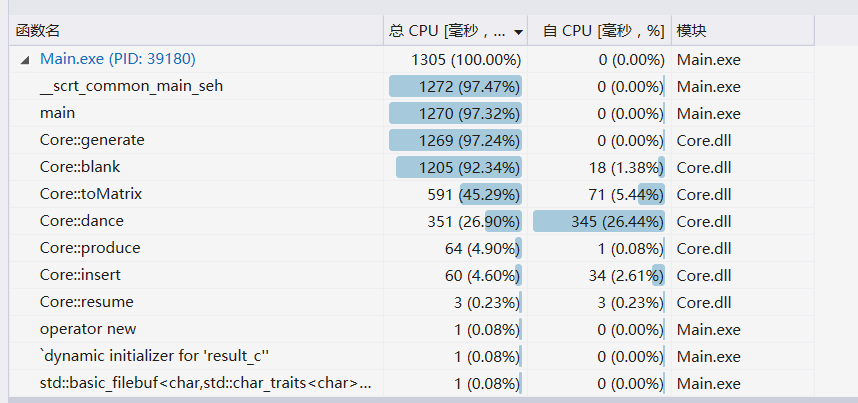This screenshot has width=858, height=403.
Task: Select the std::basic_filebuf<char,...> function row
Action: click(411, 383)
